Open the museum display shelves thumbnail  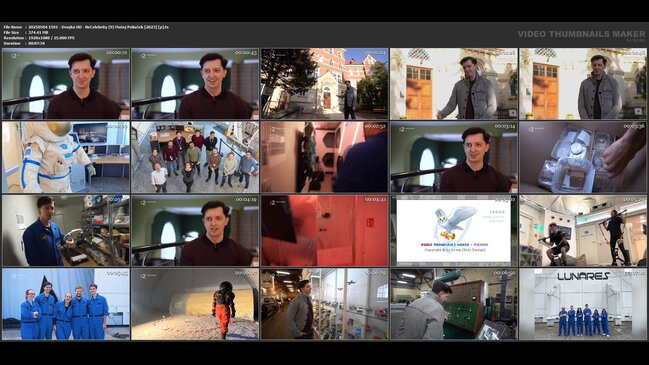pyautogui.click(x=324, y=304)
